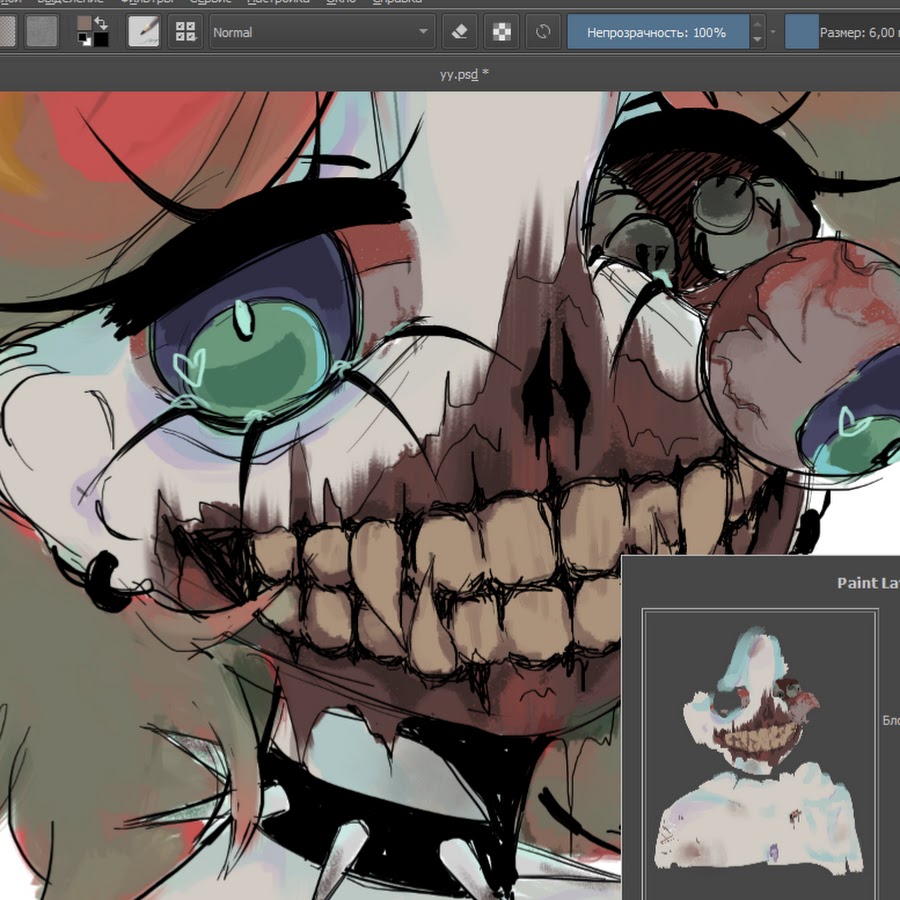The image size is (900, 900).
Task: Swap foreground and background colors
Action: (x=101, y=23)
